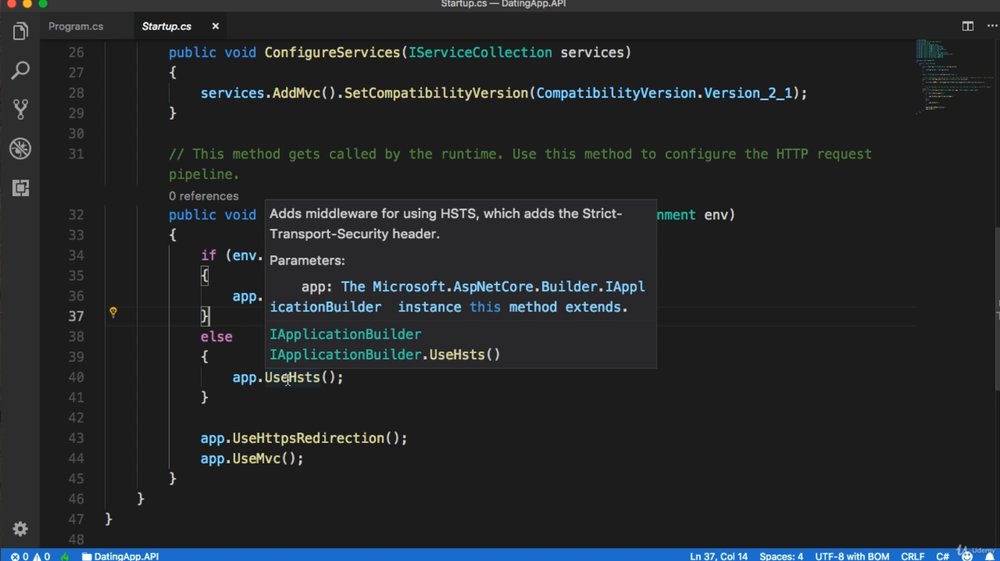Switch to the Program.cs tab
The width and height of the screenshot is (1000, 561).
76,26
